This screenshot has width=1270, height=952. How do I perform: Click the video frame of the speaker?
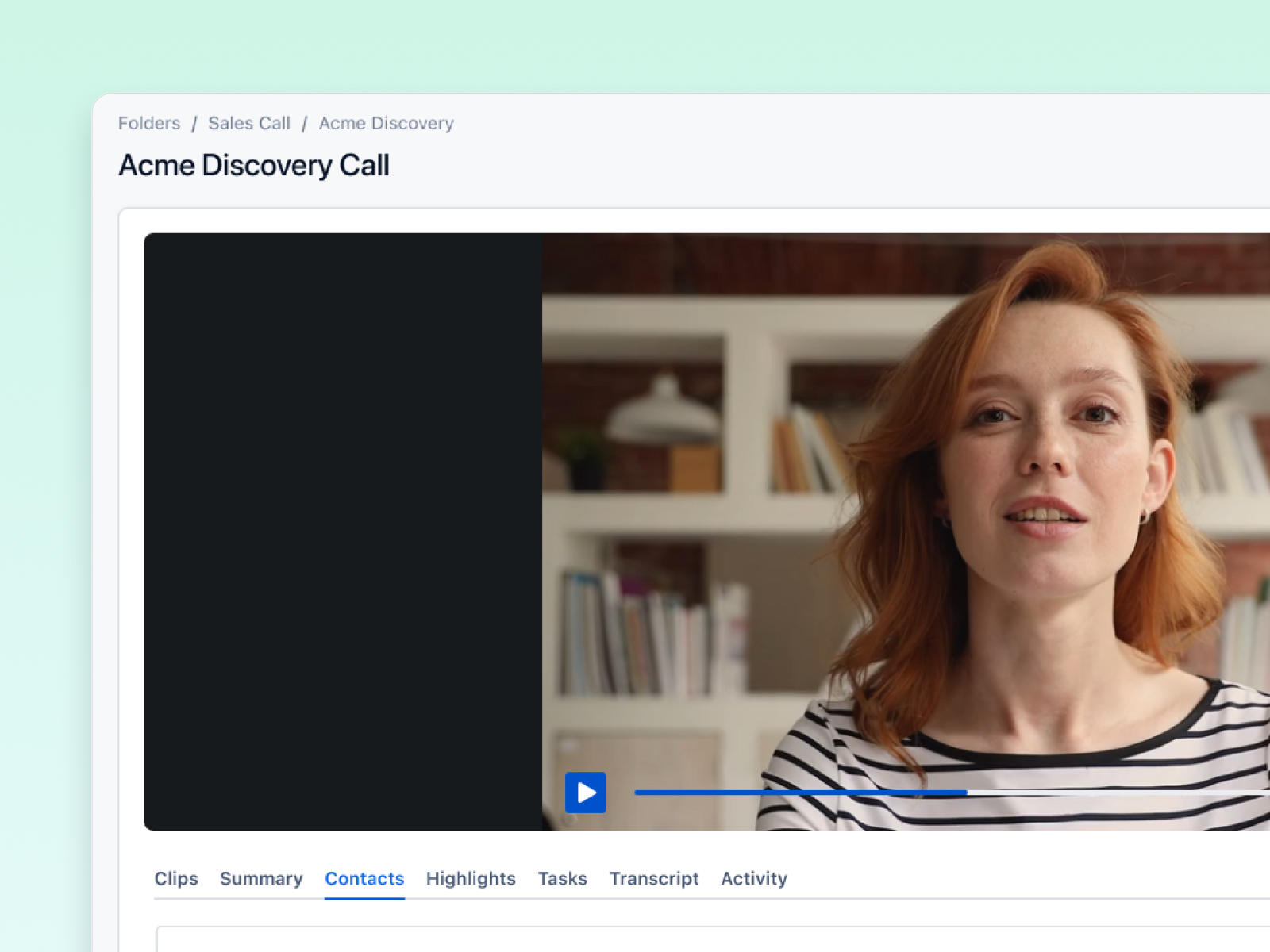[906, 532]
